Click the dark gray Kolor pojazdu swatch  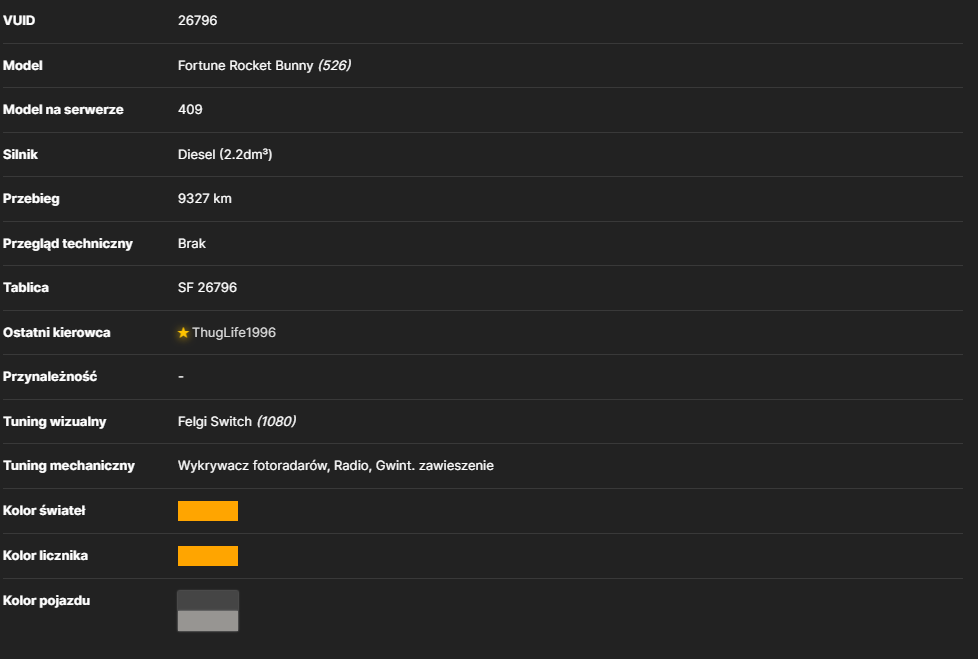pyautogui.click(x=208, y=600)
